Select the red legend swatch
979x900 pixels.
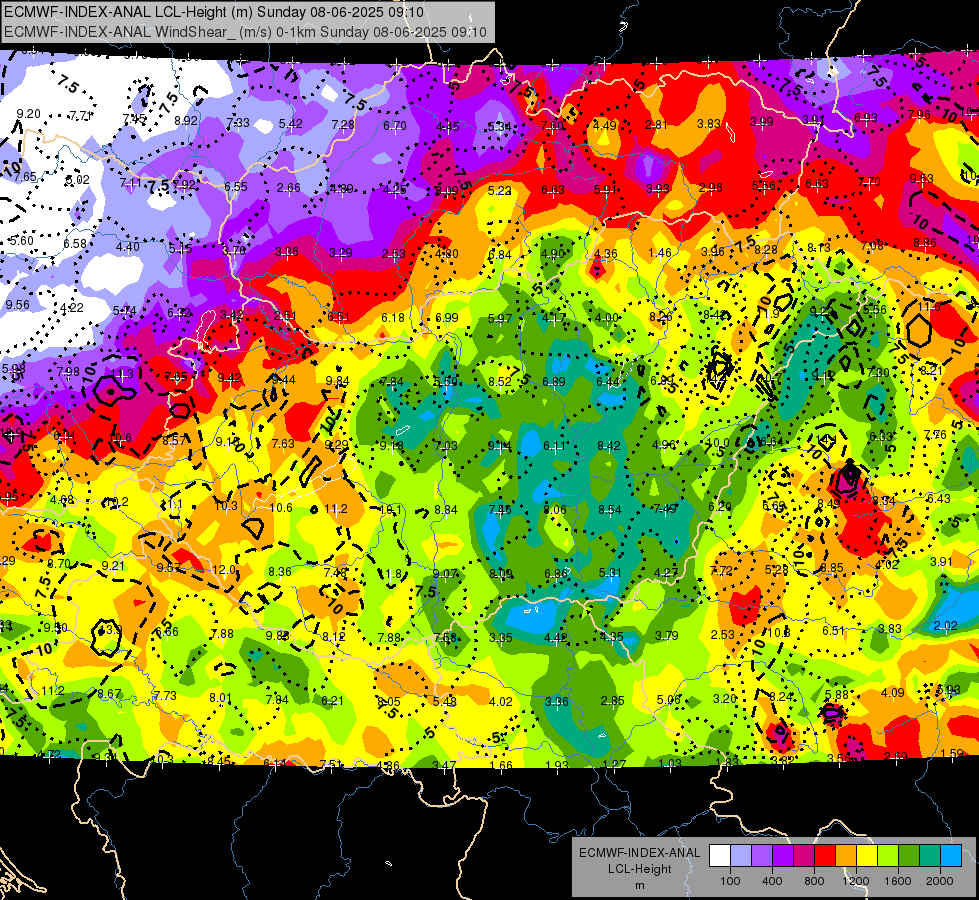(x=825, y=856)
